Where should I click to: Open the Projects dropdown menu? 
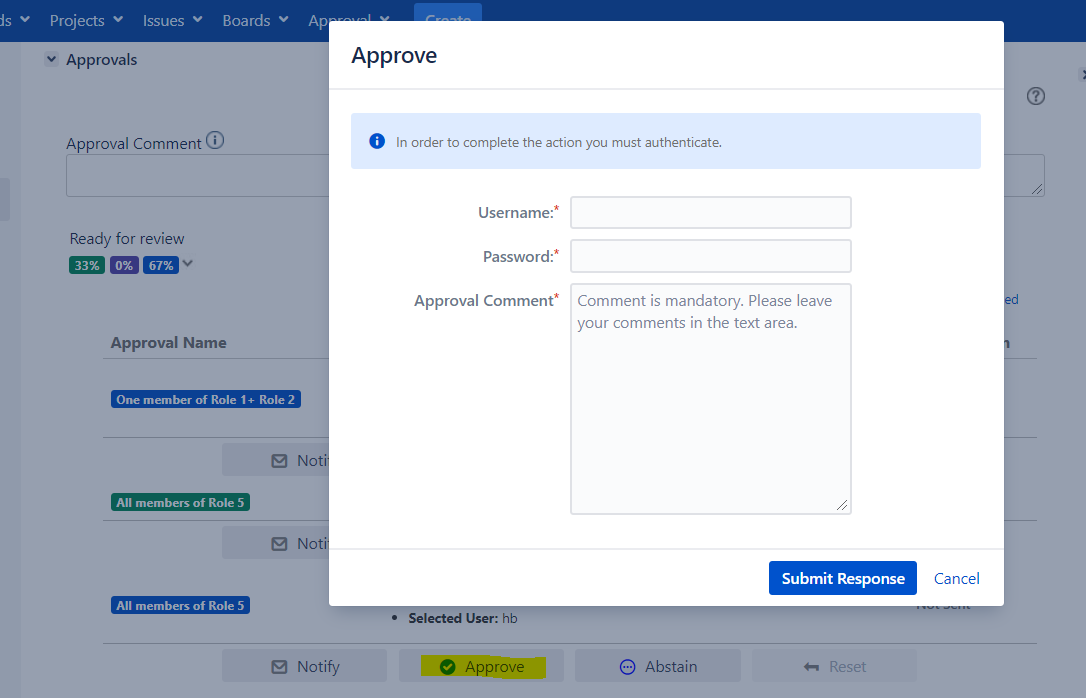point(86,20)
